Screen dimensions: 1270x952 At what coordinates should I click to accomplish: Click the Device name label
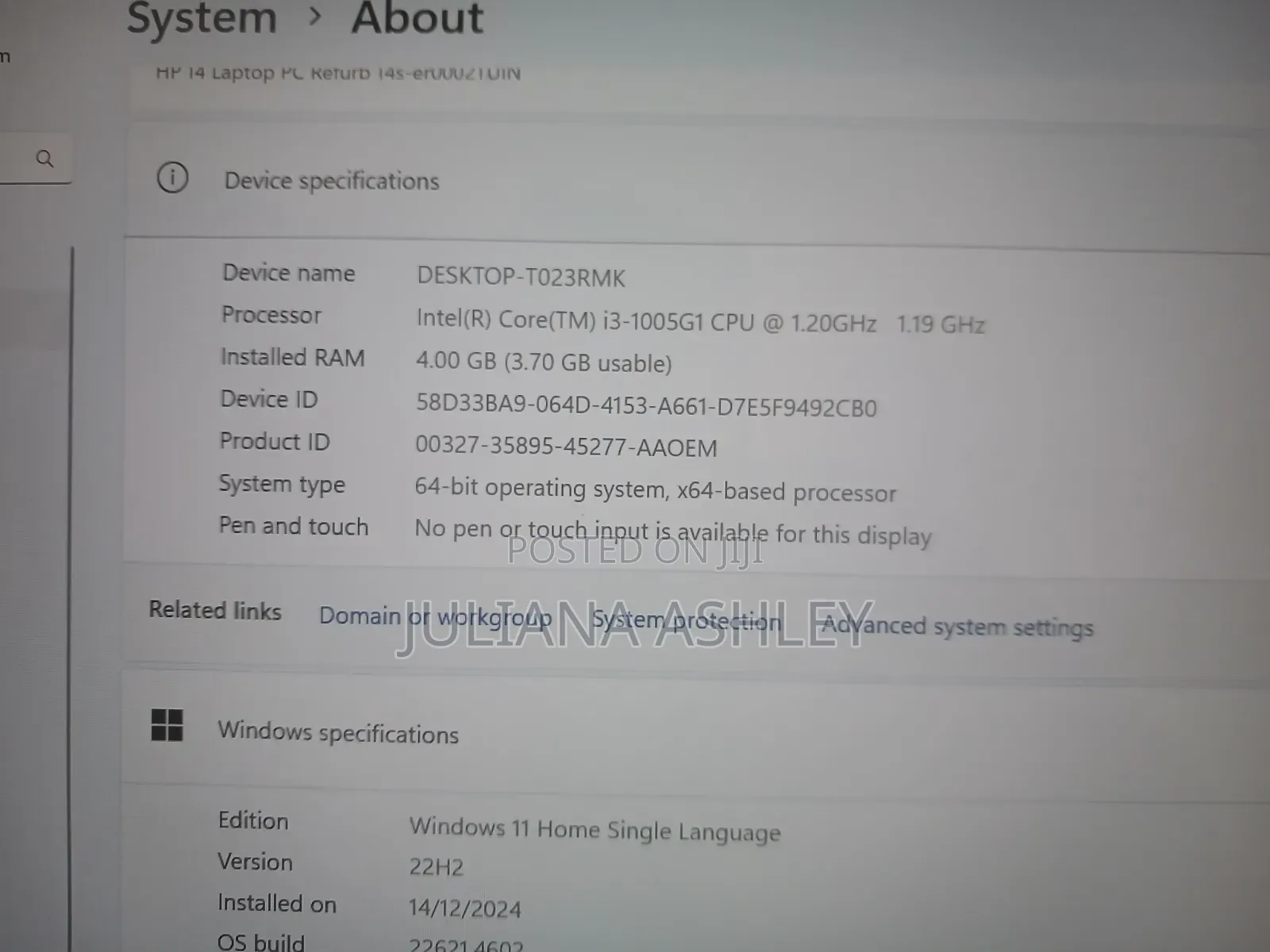point(289,273)
